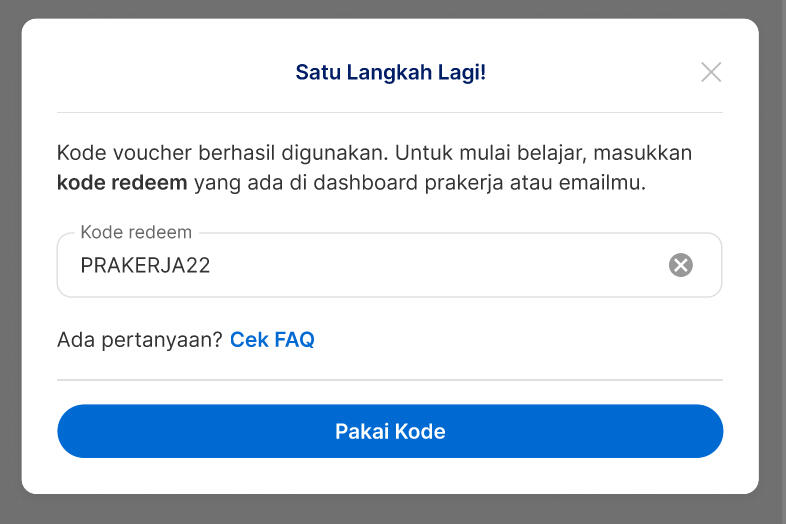
Task: Clear the redeem code with the X icon
Action: click(x=681, y=265)
